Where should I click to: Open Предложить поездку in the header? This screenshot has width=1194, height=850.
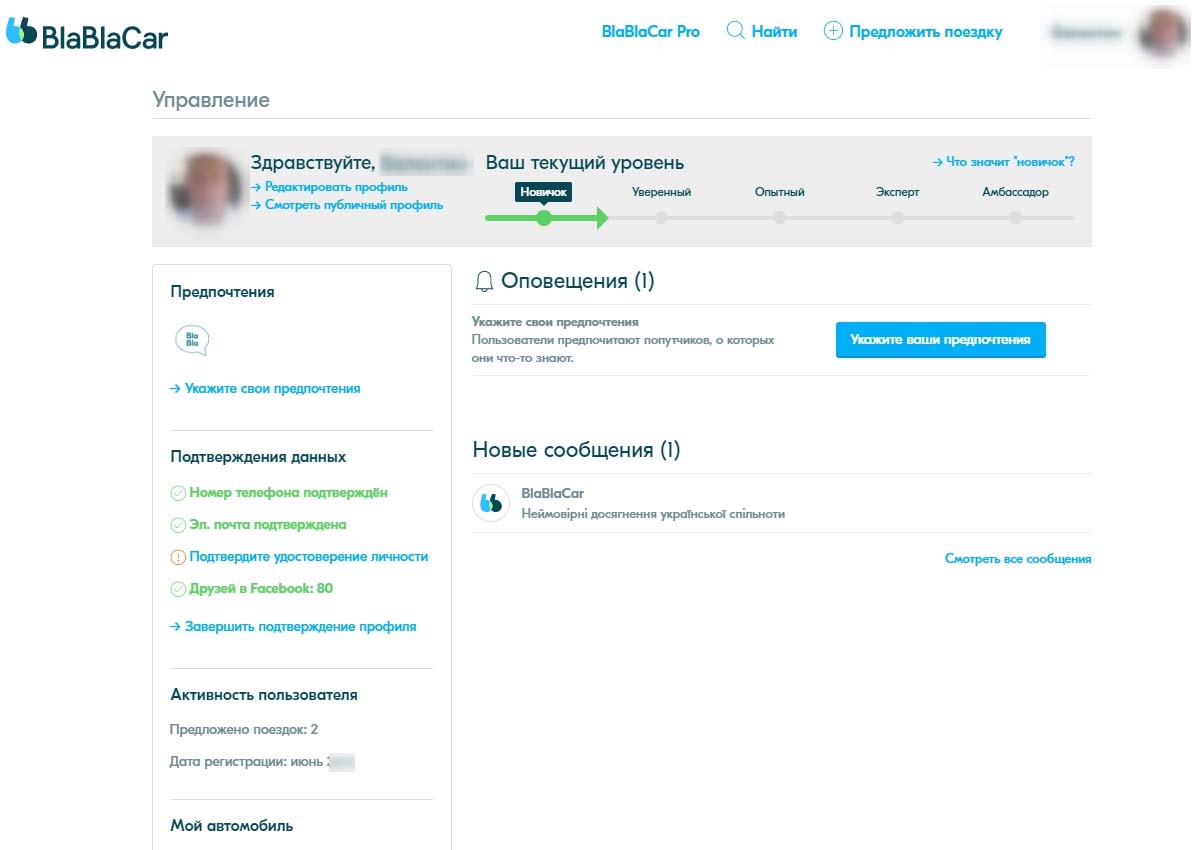click(x=925, y=32)
